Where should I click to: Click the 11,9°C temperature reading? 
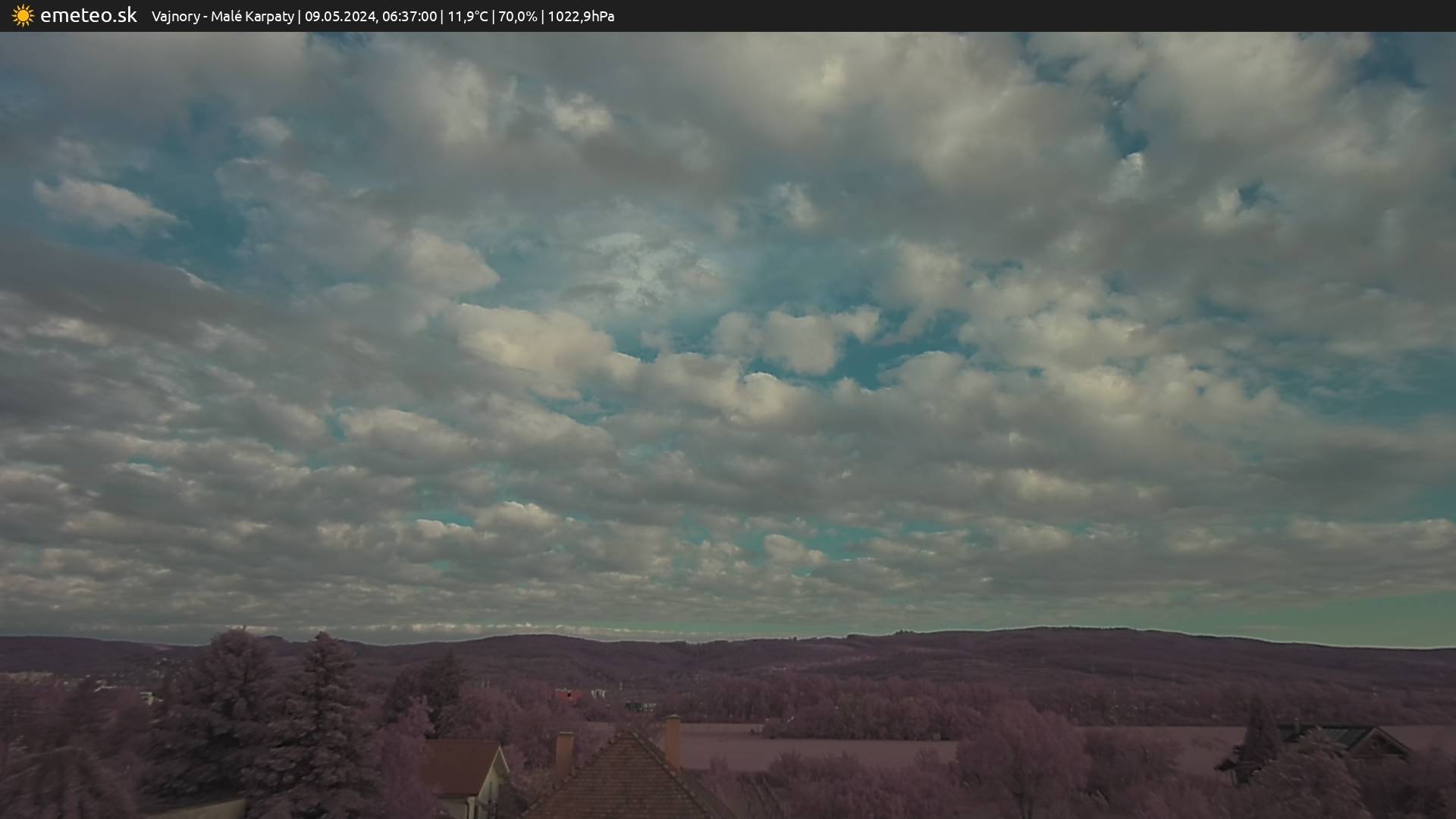468,16
